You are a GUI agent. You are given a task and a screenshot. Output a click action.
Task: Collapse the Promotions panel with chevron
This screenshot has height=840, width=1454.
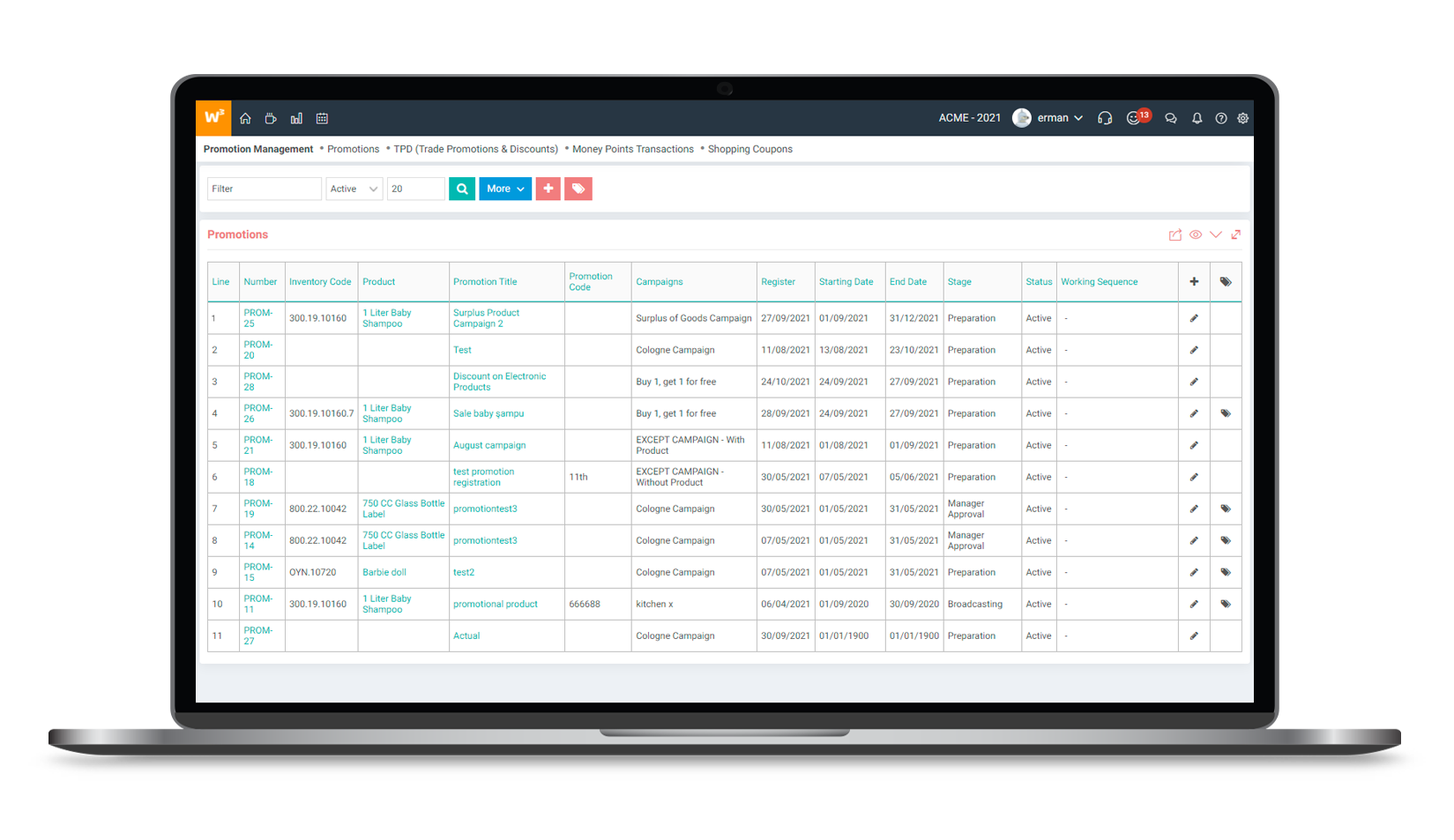[1215, 234]
